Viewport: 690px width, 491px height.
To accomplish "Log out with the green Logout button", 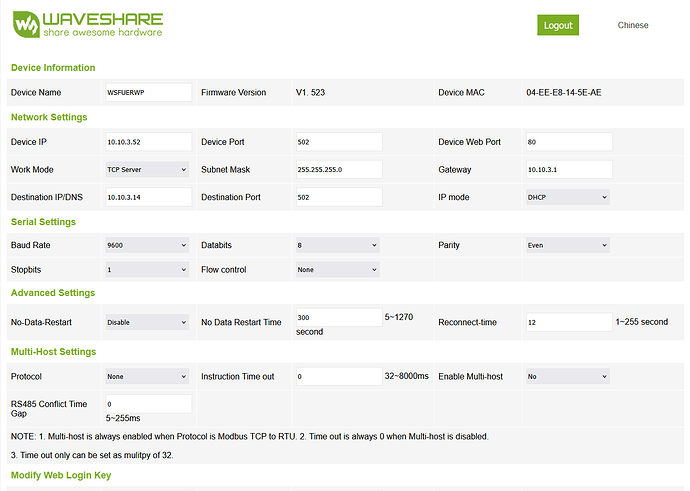I will (x=558, y=25).
